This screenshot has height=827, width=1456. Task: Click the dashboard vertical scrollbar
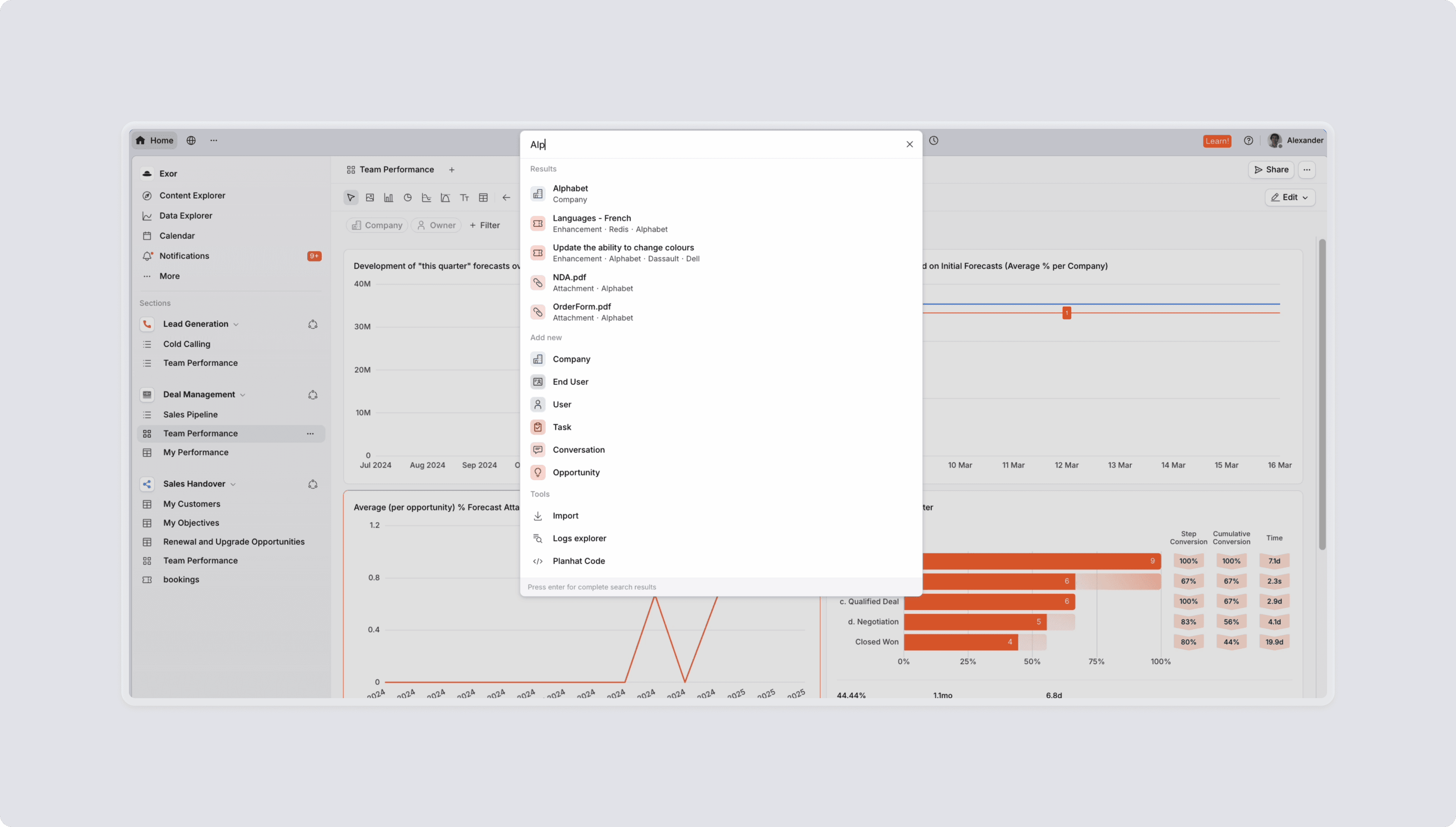[1322, 394]
